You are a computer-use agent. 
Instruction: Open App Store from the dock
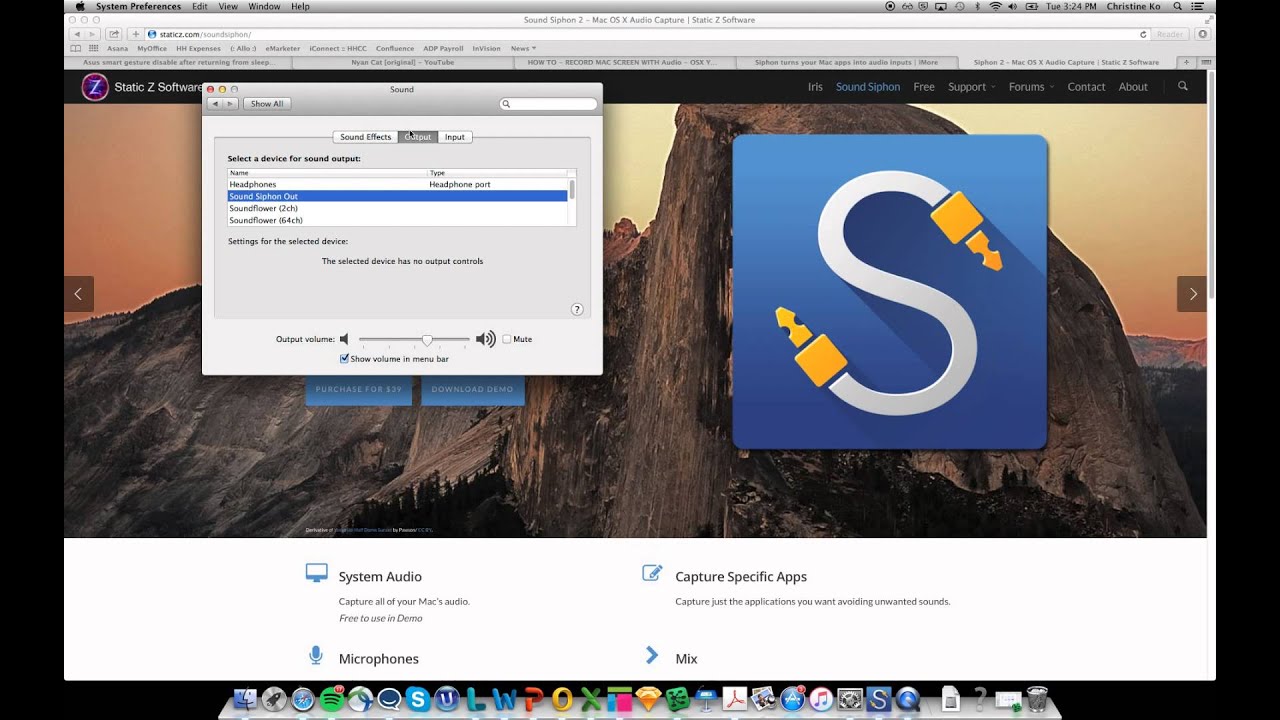[x=792, y=699]
